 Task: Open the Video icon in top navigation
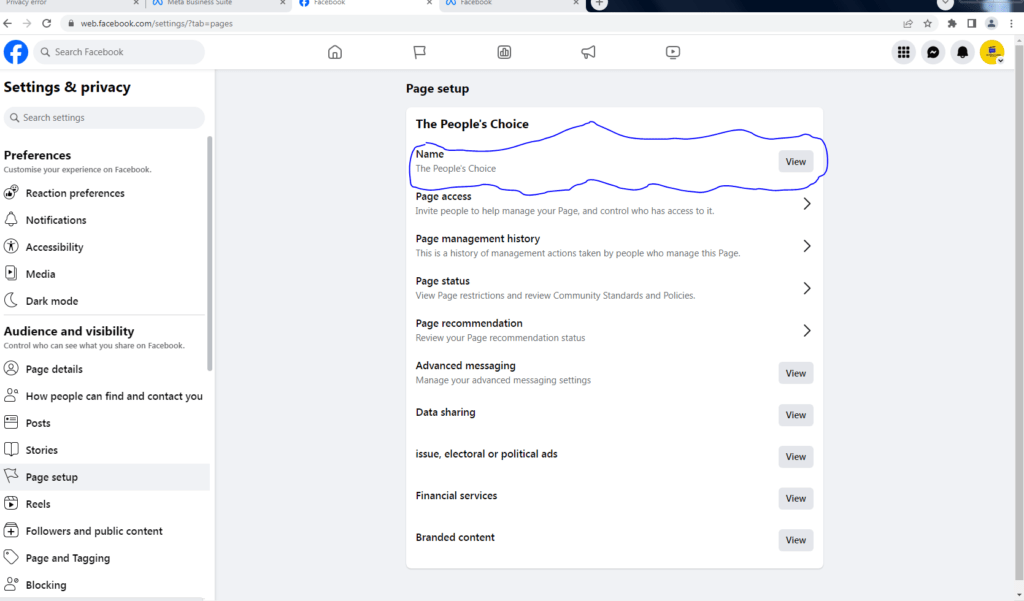[x=673, y=52]
